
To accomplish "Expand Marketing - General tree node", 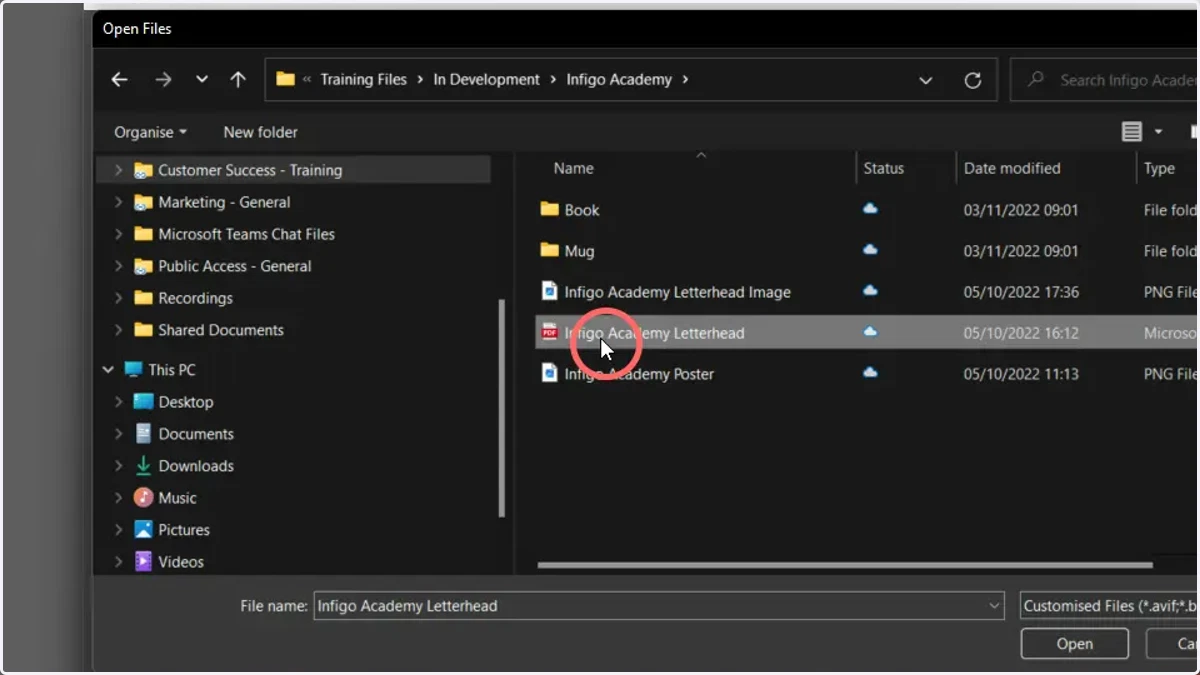I will click(x=118, y=202).
